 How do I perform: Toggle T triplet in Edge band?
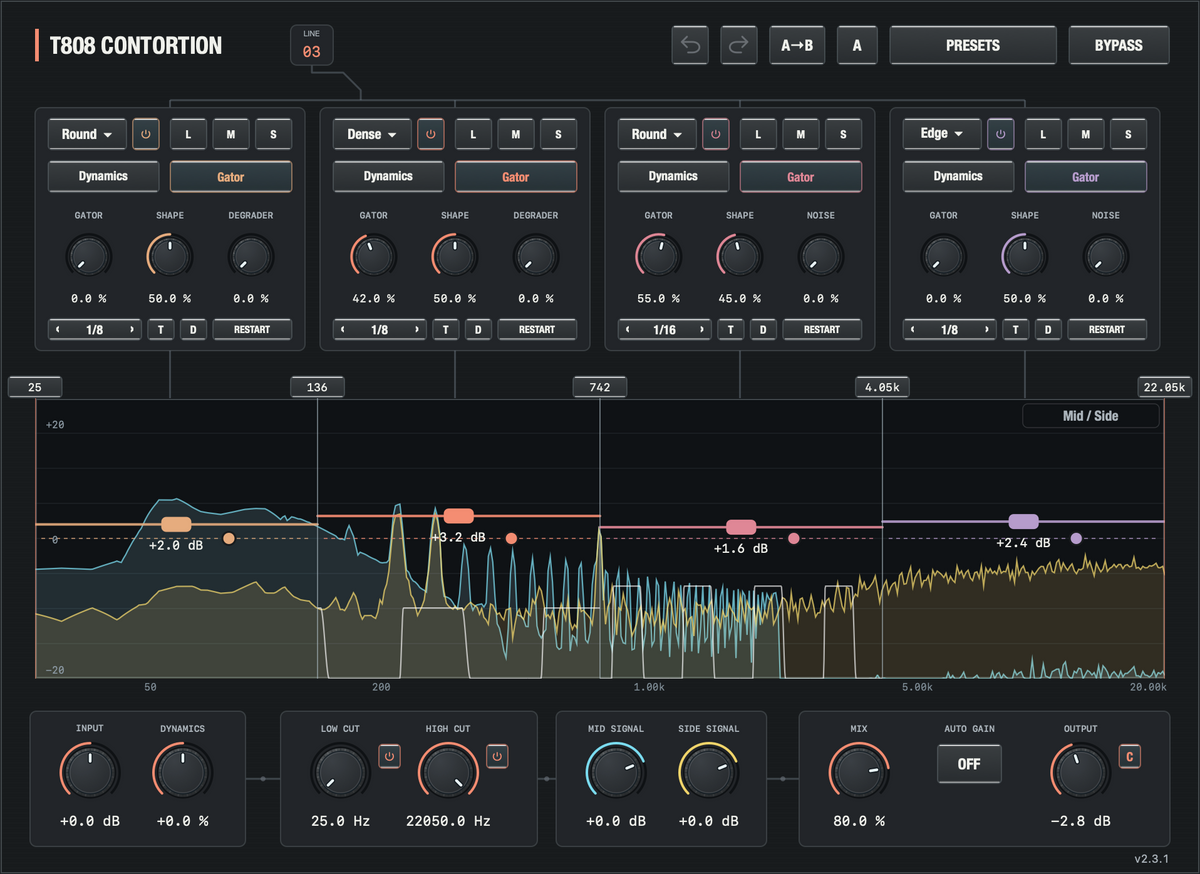1016,330
